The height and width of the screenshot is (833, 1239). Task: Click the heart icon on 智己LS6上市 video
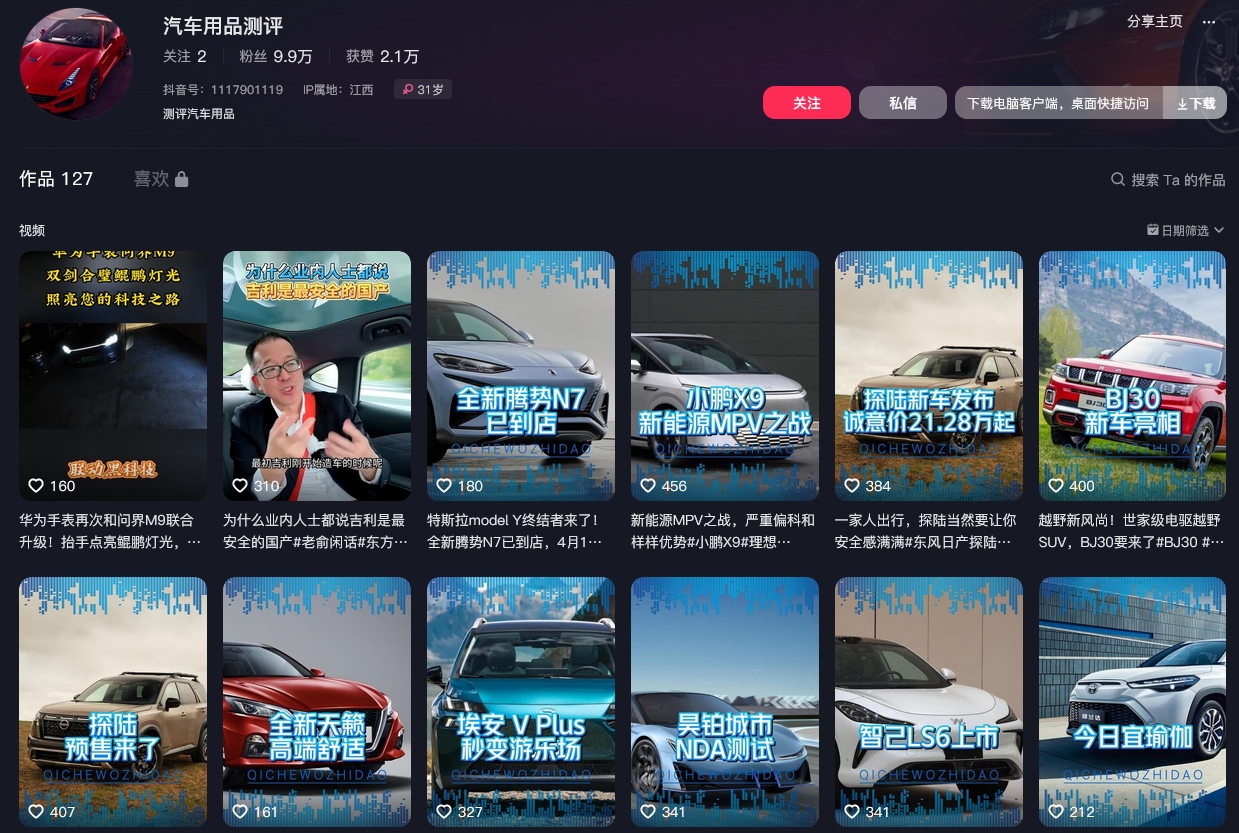[x=852, y=812]
